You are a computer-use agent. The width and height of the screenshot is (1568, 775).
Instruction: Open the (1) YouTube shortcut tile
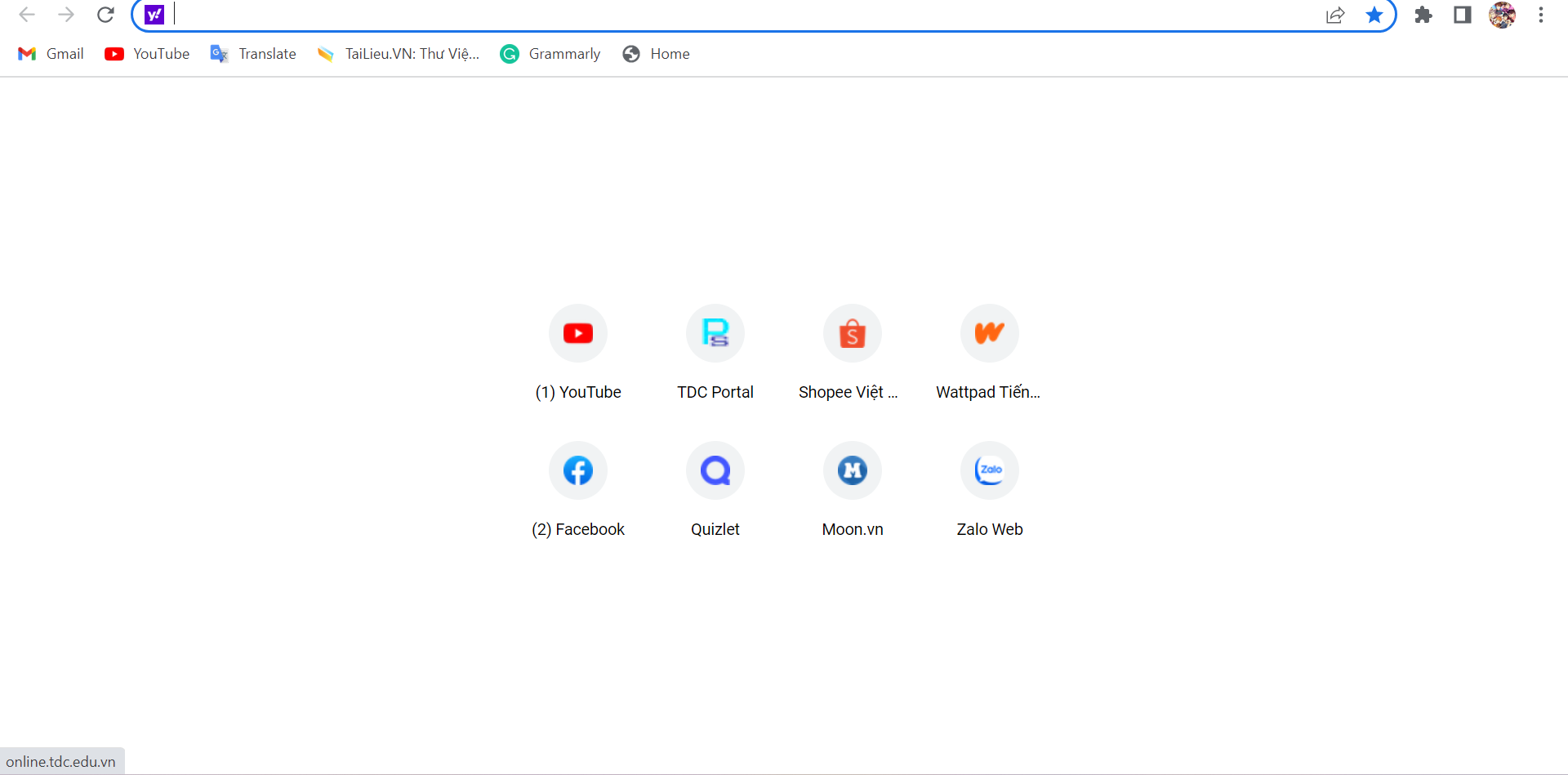(x=578, y=353)
